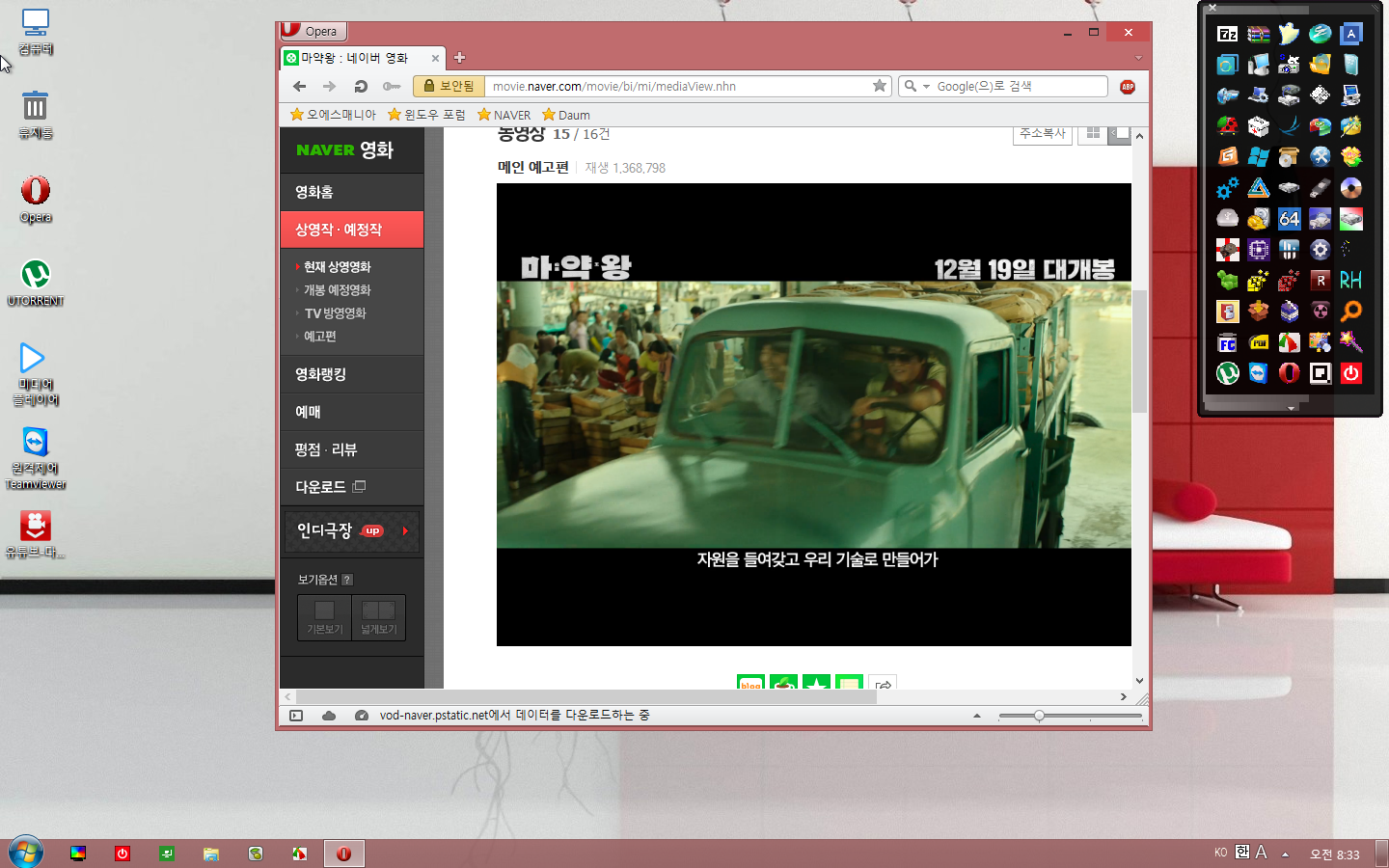This screenshot has width=1389, height=868.
Task: Bookmark page with the address bar star
Action: coord(880,86)
